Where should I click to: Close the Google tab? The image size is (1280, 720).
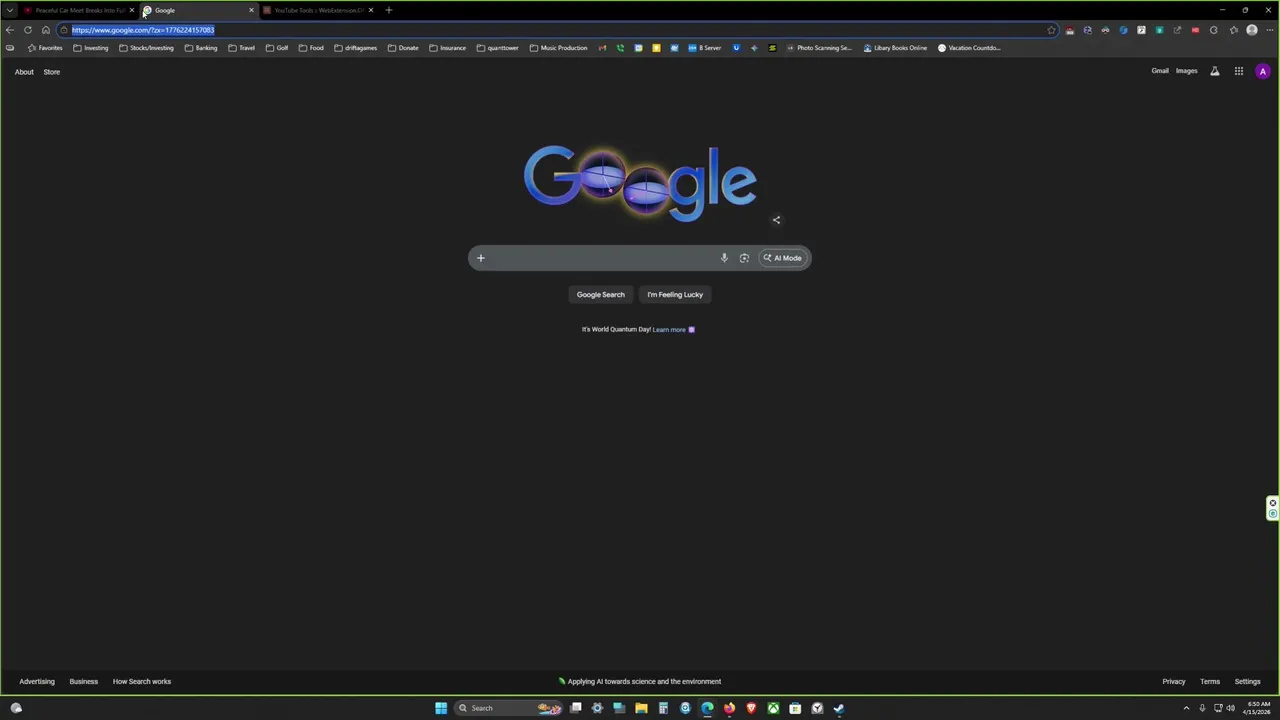[x=251, y=10]
